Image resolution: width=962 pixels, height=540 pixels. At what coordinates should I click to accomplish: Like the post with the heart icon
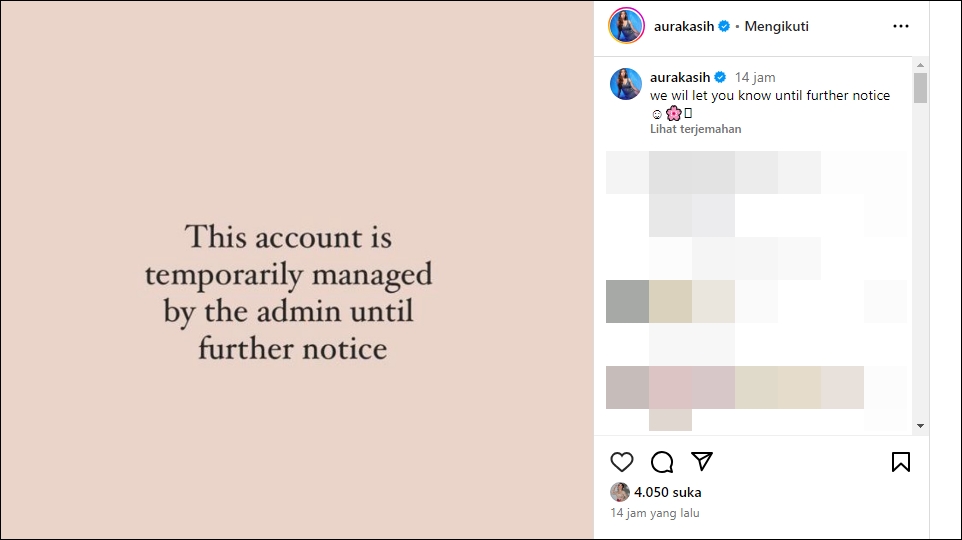(622, 462)
